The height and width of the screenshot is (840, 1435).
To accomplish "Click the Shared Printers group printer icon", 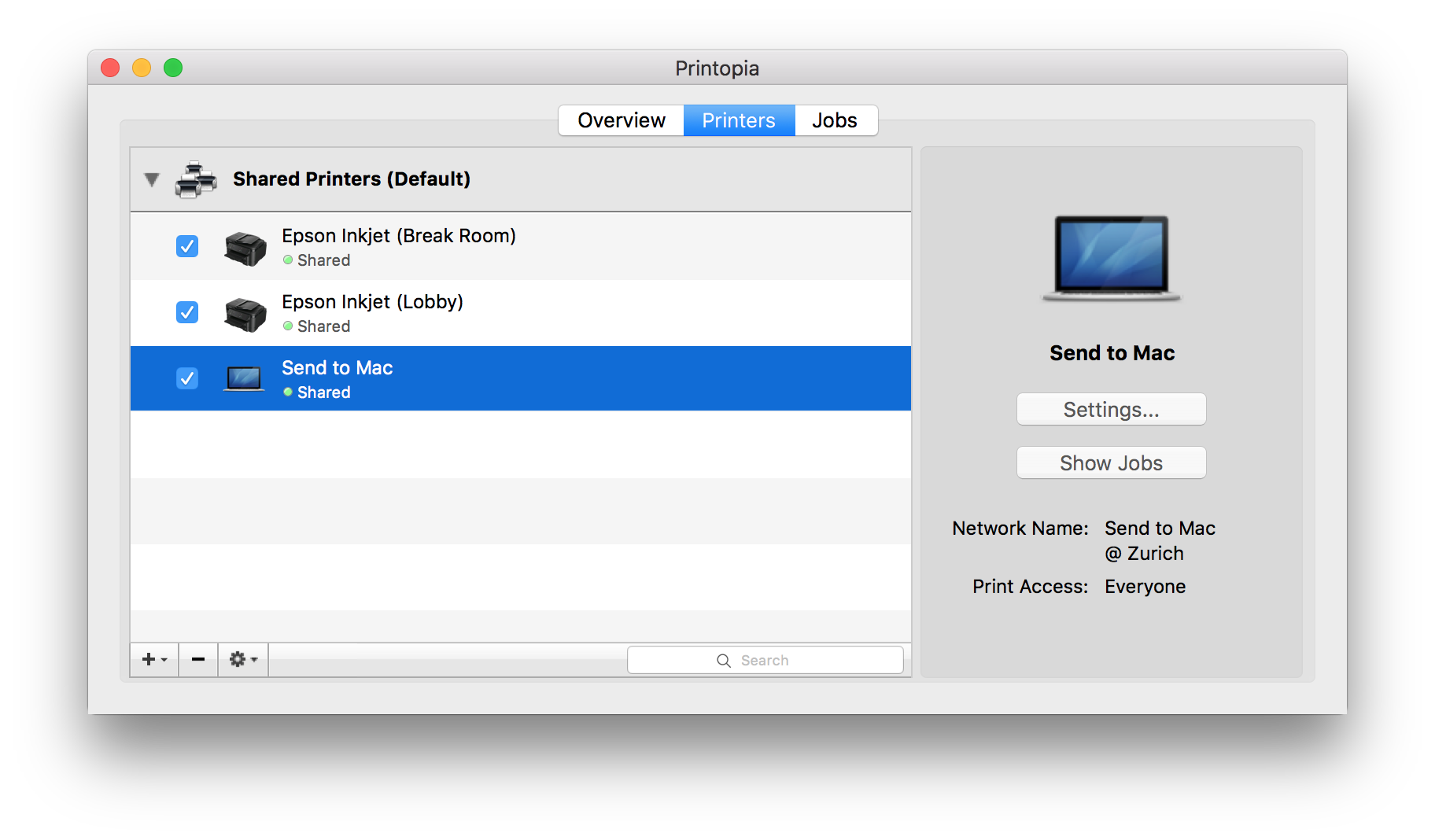I will point(196,179).
